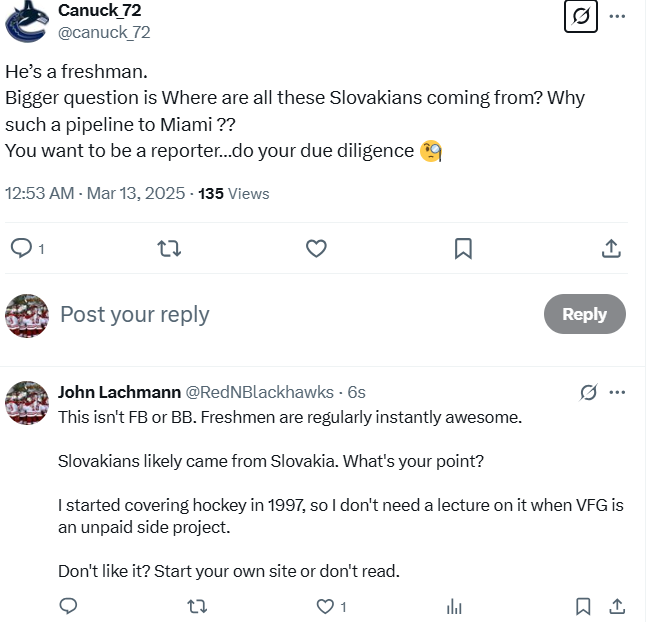Click the Grok icon on John Lachmann's reply
657x622 pixels.
click(x=589, y=392)
